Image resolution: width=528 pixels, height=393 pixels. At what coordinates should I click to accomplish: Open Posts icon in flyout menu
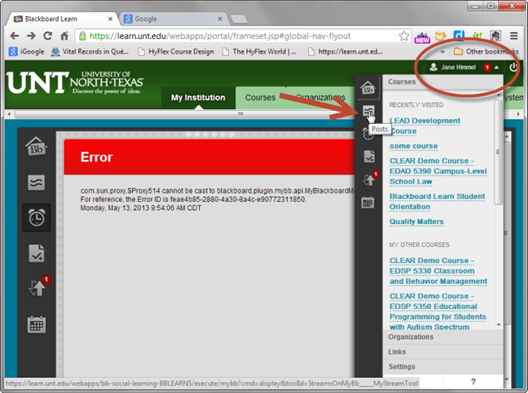coord(368,111)
